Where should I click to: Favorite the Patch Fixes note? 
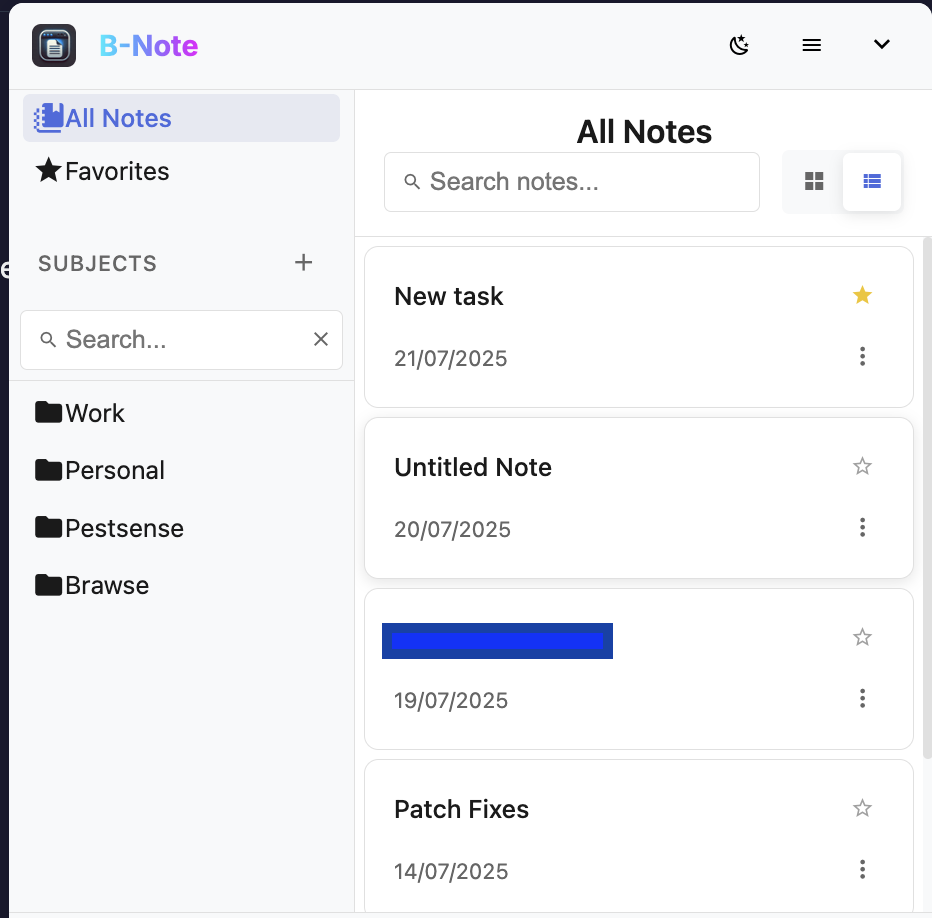click(x=862, y=807)
